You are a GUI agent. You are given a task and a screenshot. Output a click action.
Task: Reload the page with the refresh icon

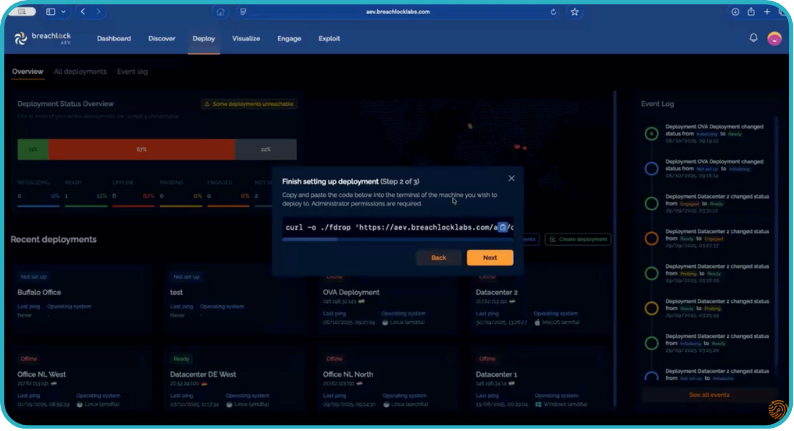point(553,12)
